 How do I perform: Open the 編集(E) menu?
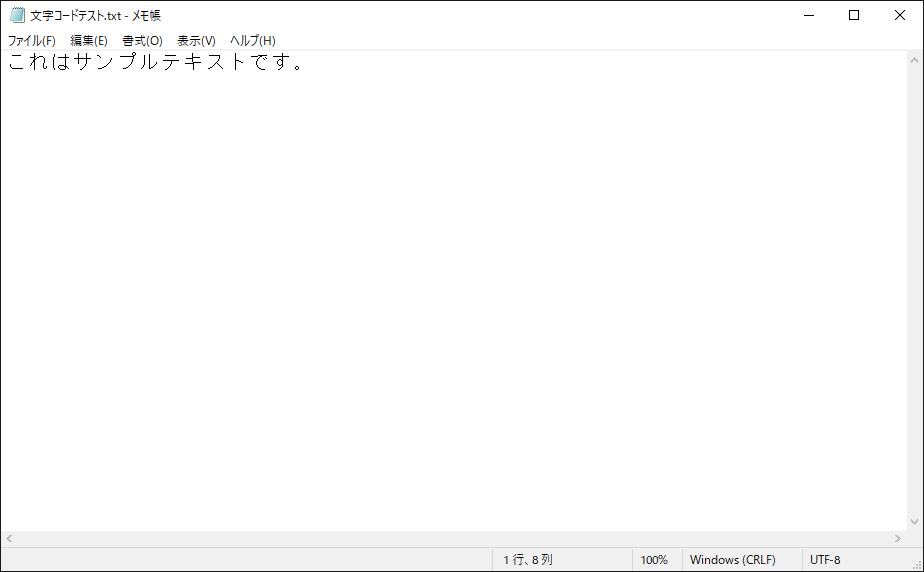(x=89, y=41)
